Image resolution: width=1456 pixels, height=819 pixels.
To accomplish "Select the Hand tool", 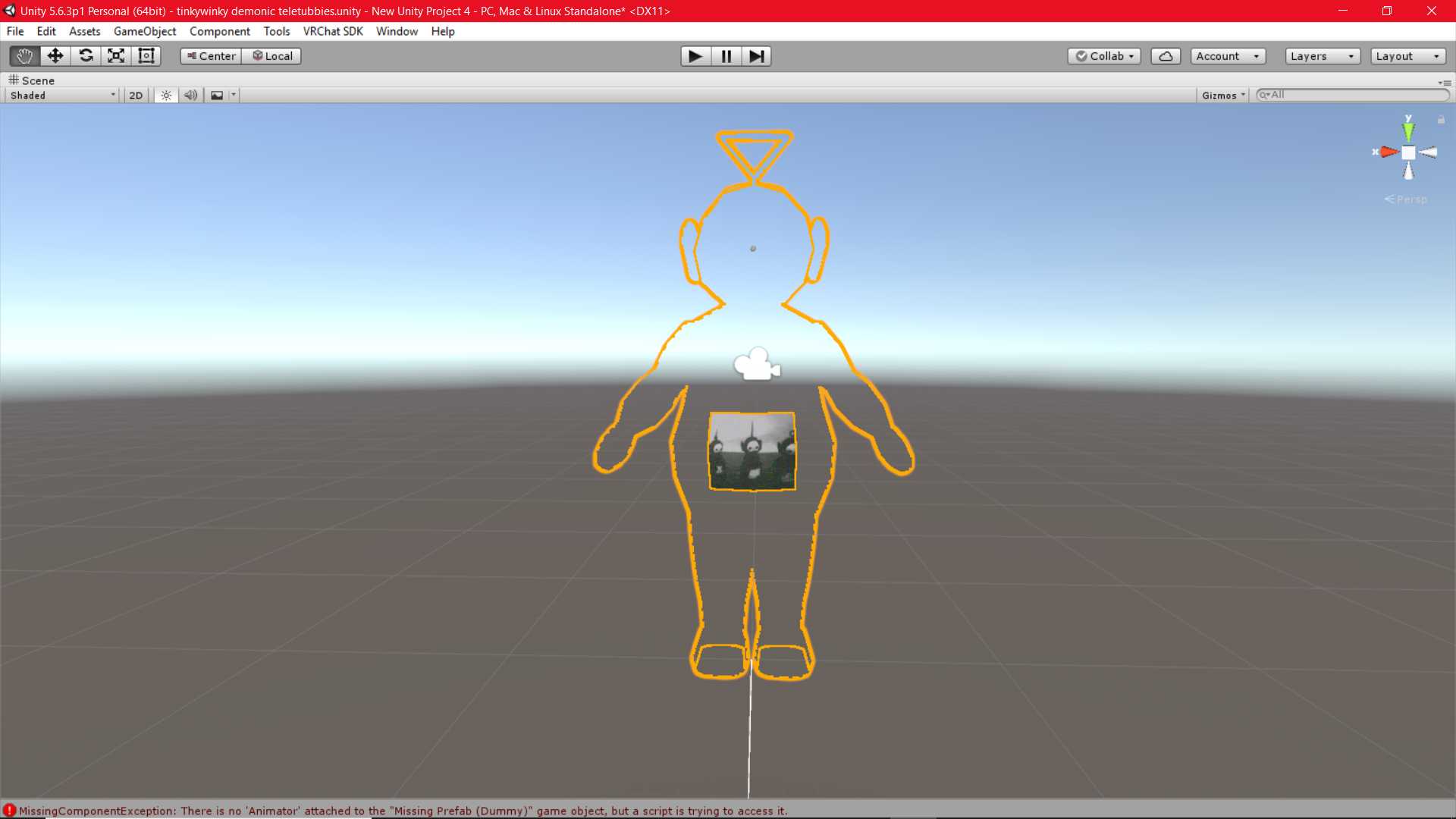I will [24, 56].
